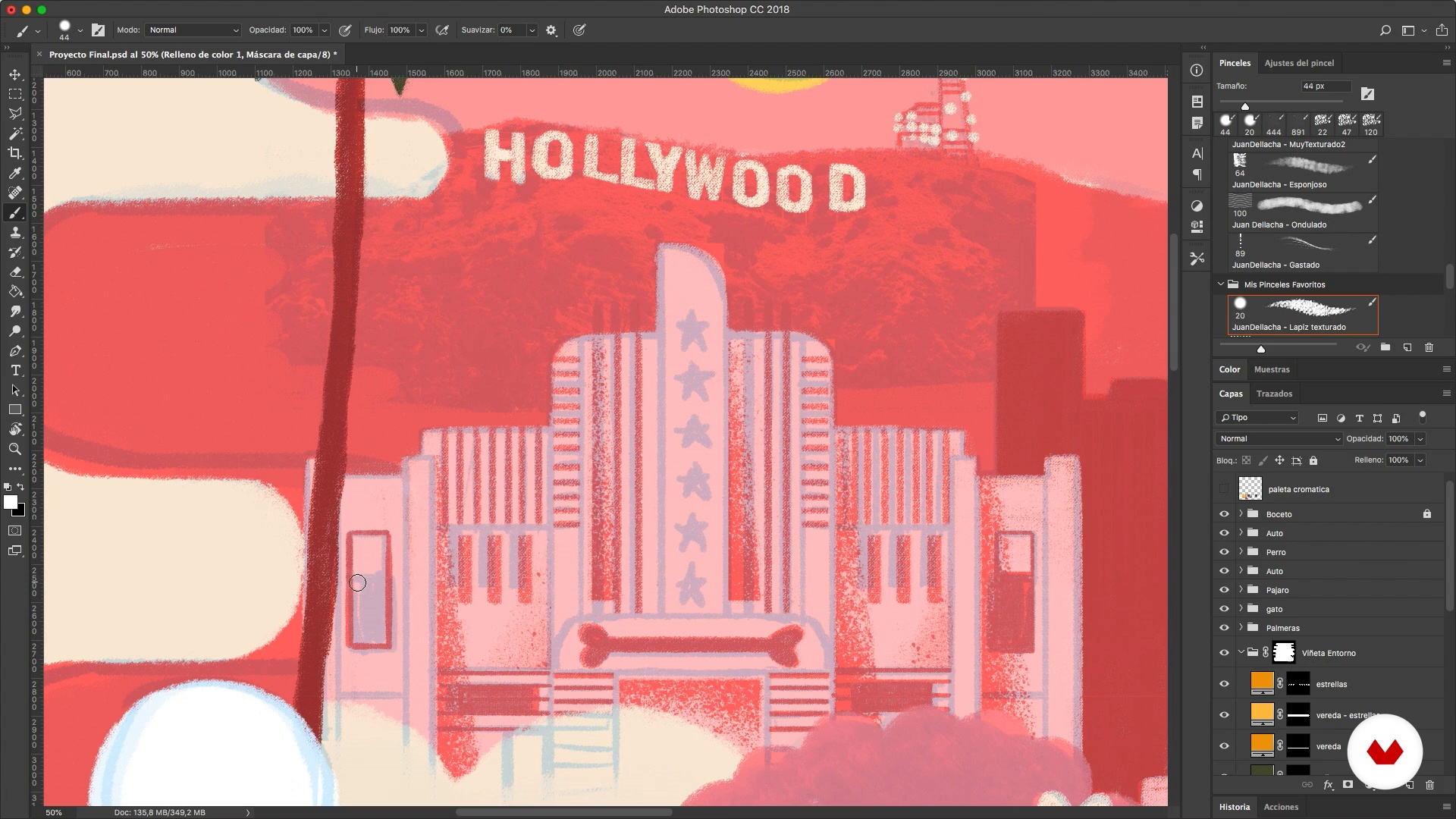1456x819 pixels.
Task: Select the Paint Bucket tool
Action: click(15, 291)
